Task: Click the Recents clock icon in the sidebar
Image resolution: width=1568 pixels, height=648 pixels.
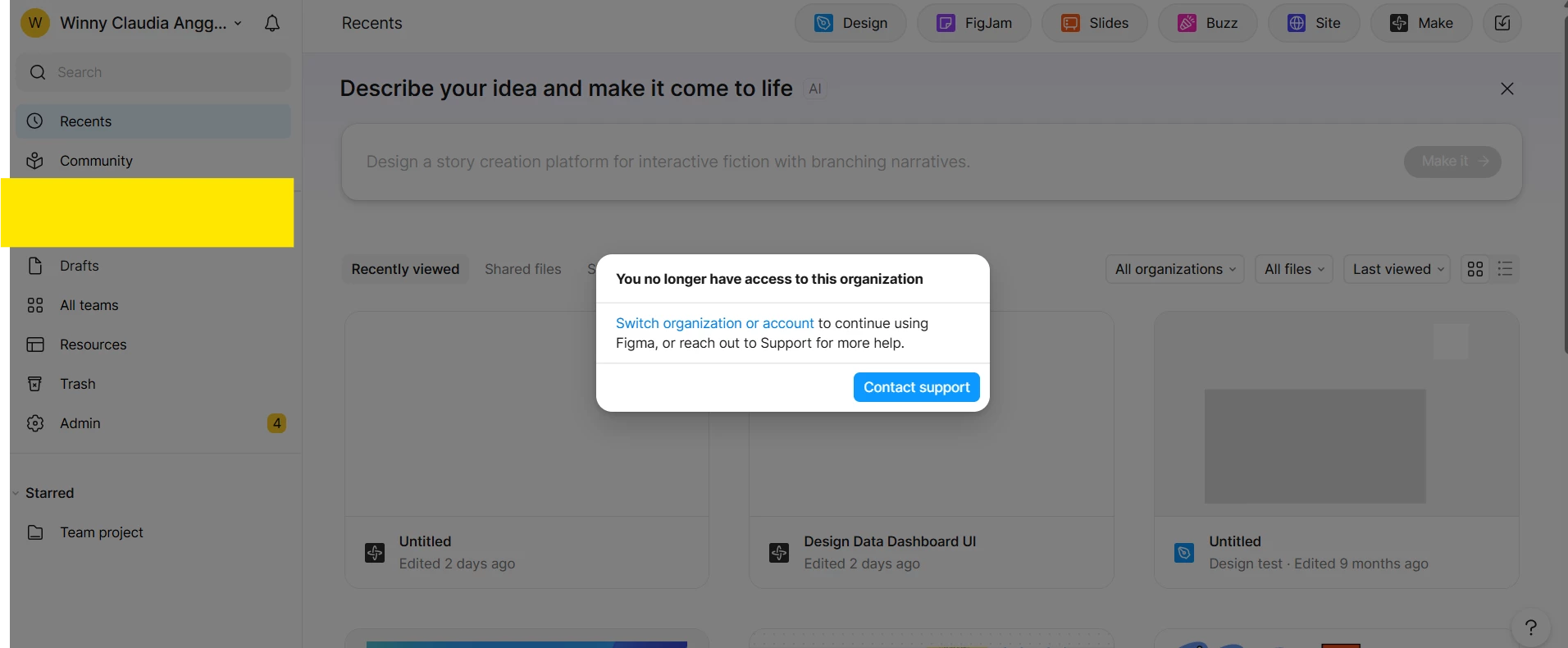Action: coord(34,121)
